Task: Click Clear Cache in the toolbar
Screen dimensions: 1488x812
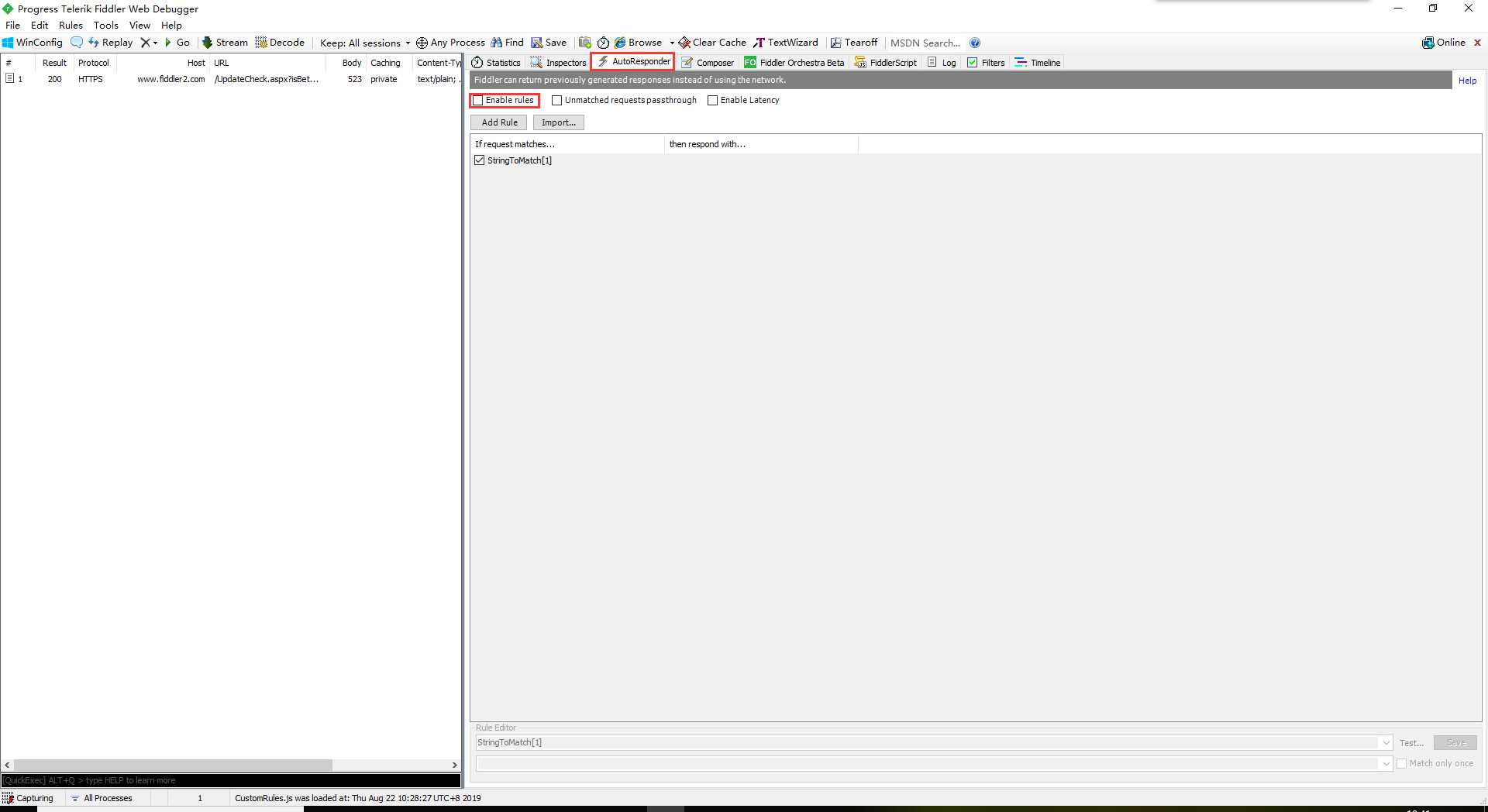Action: (x=712, y=43)
